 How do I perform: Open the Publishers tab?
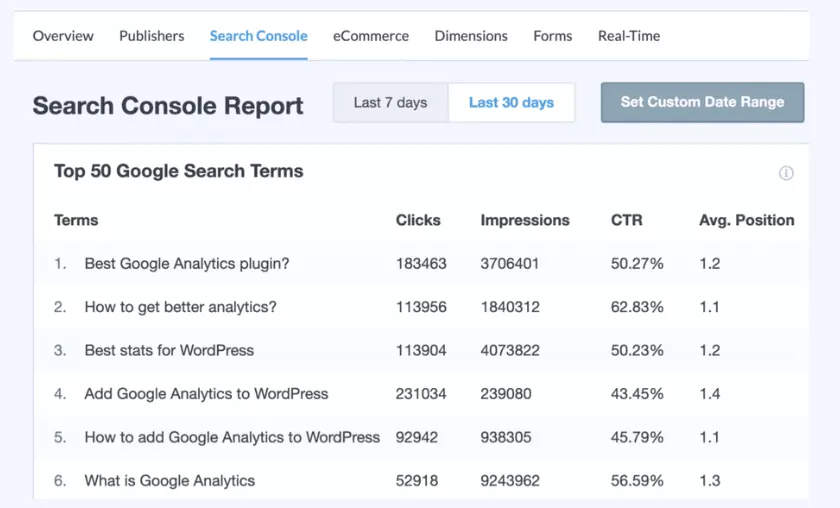point(152,36)
